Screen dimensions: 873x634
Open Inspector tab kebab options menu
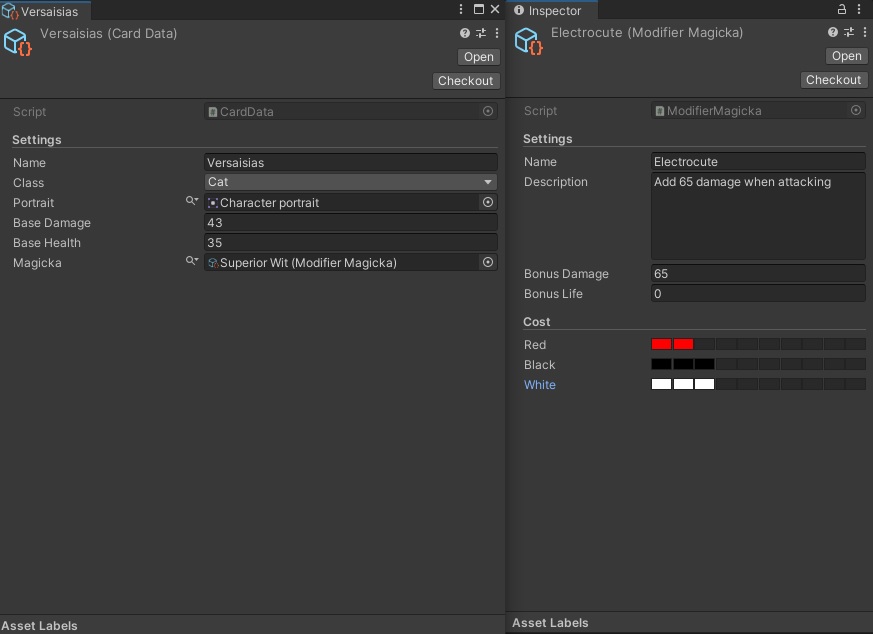pos(860,10)
